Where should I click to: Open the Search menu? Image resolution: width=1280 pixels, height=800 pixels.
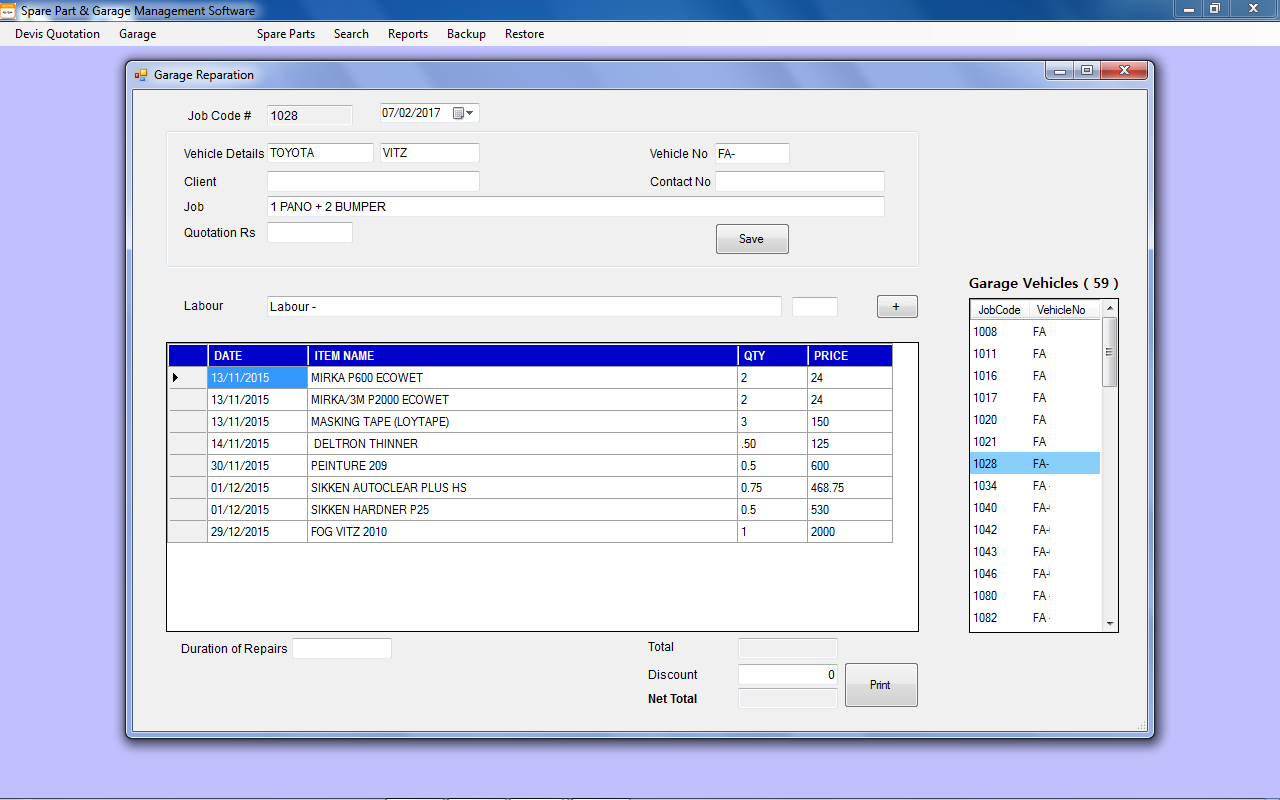click(351, 34)
